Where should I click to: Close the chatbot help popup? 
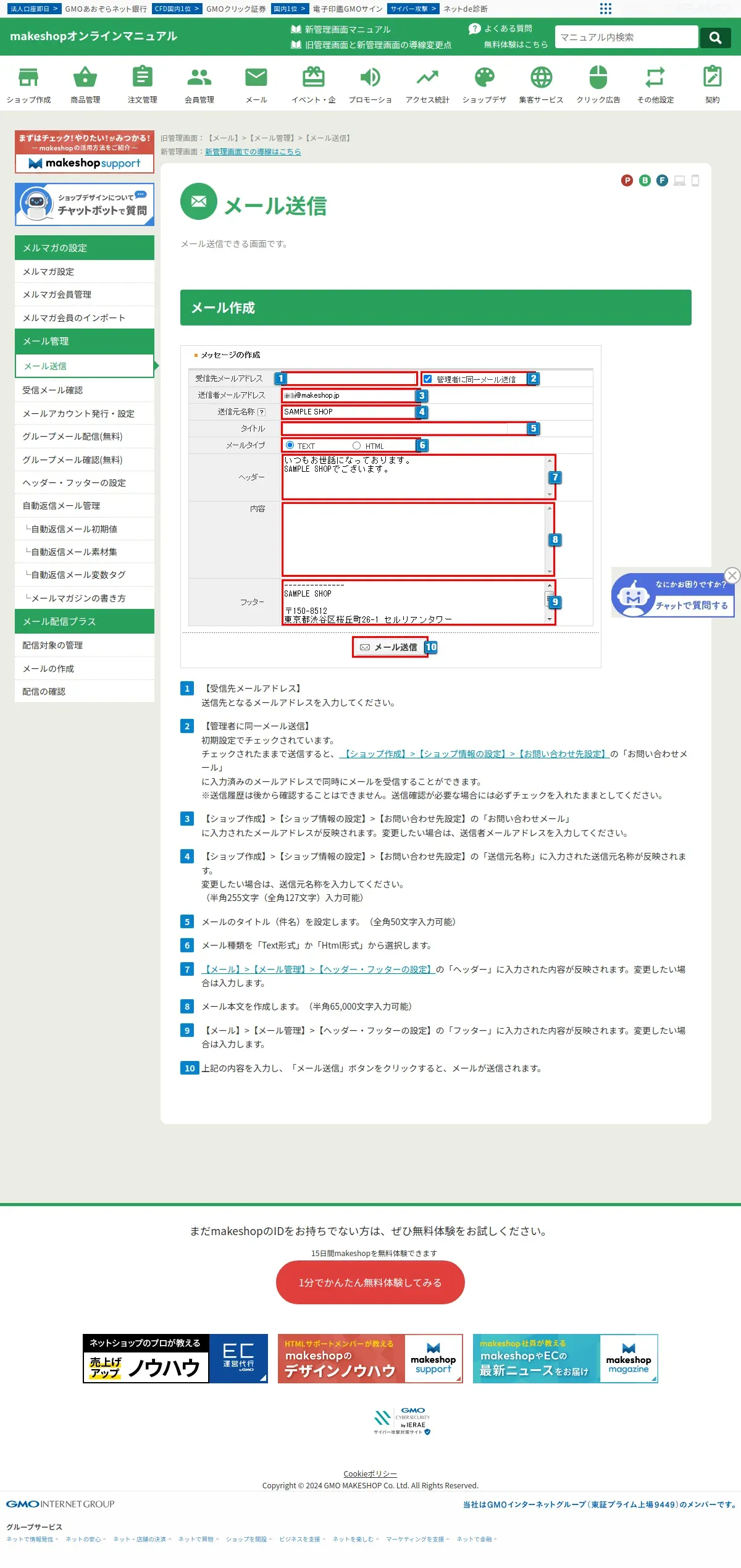[x=732, y=575]
